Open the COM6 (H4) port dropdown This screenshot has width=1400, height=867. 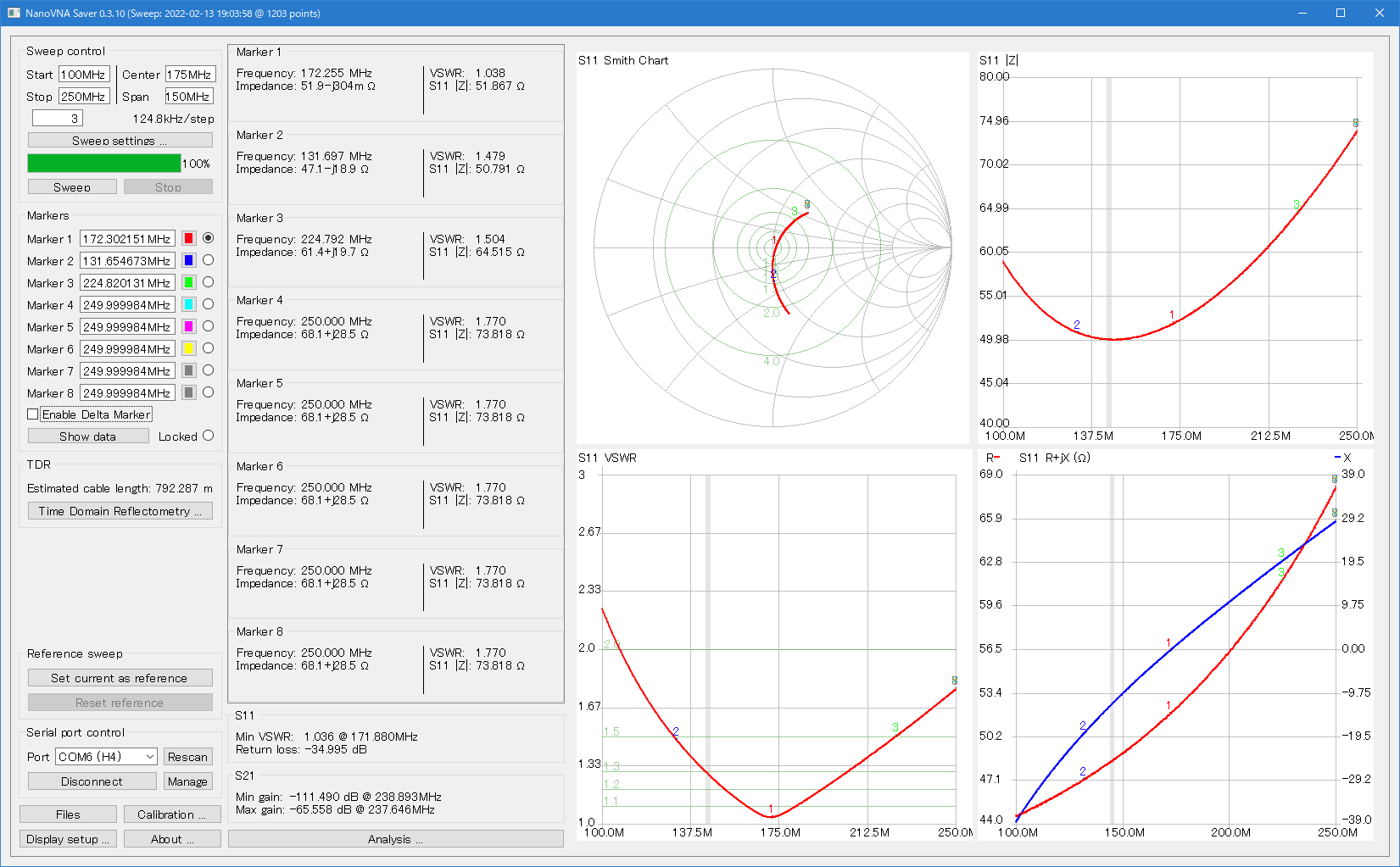[x=107, y=757]
